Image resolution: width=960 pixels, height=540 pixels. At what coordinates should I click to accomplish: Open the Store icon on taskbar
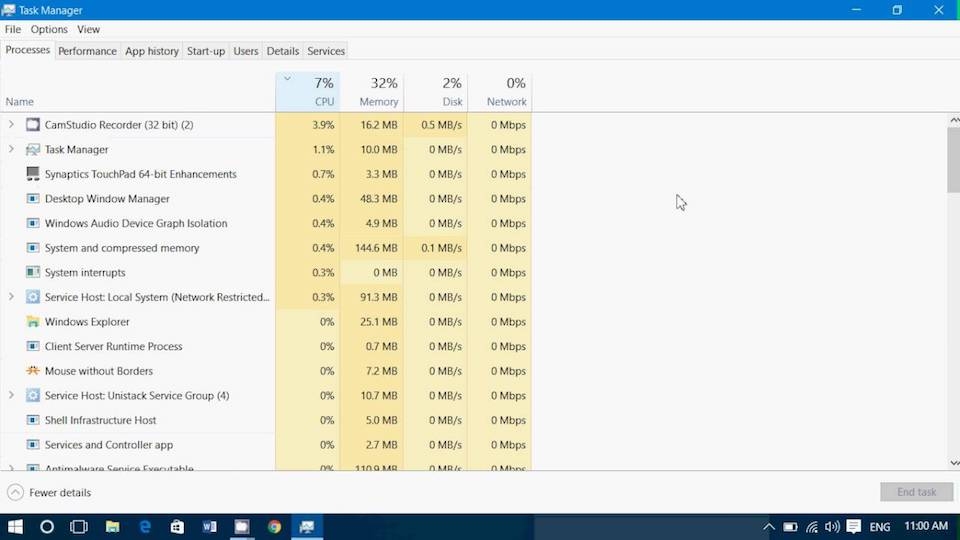(x=177, y=527)
